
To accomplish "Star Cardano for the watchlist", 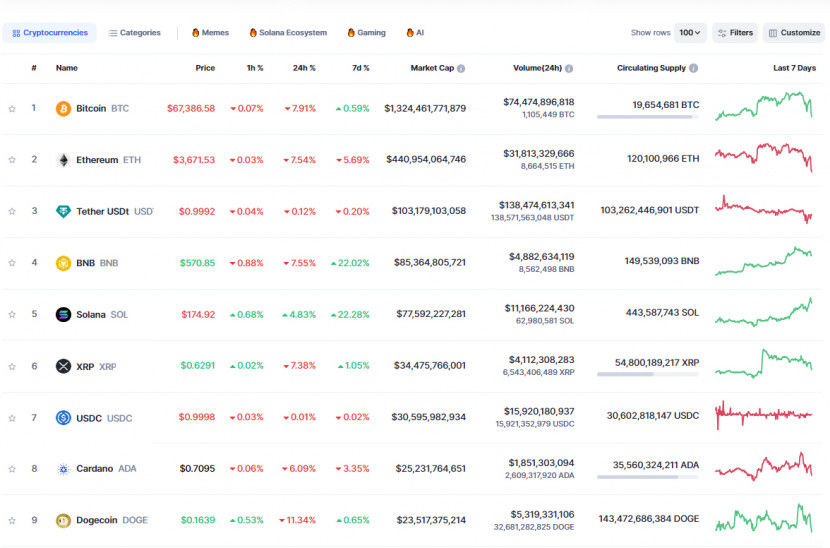I will coord(12,469).
